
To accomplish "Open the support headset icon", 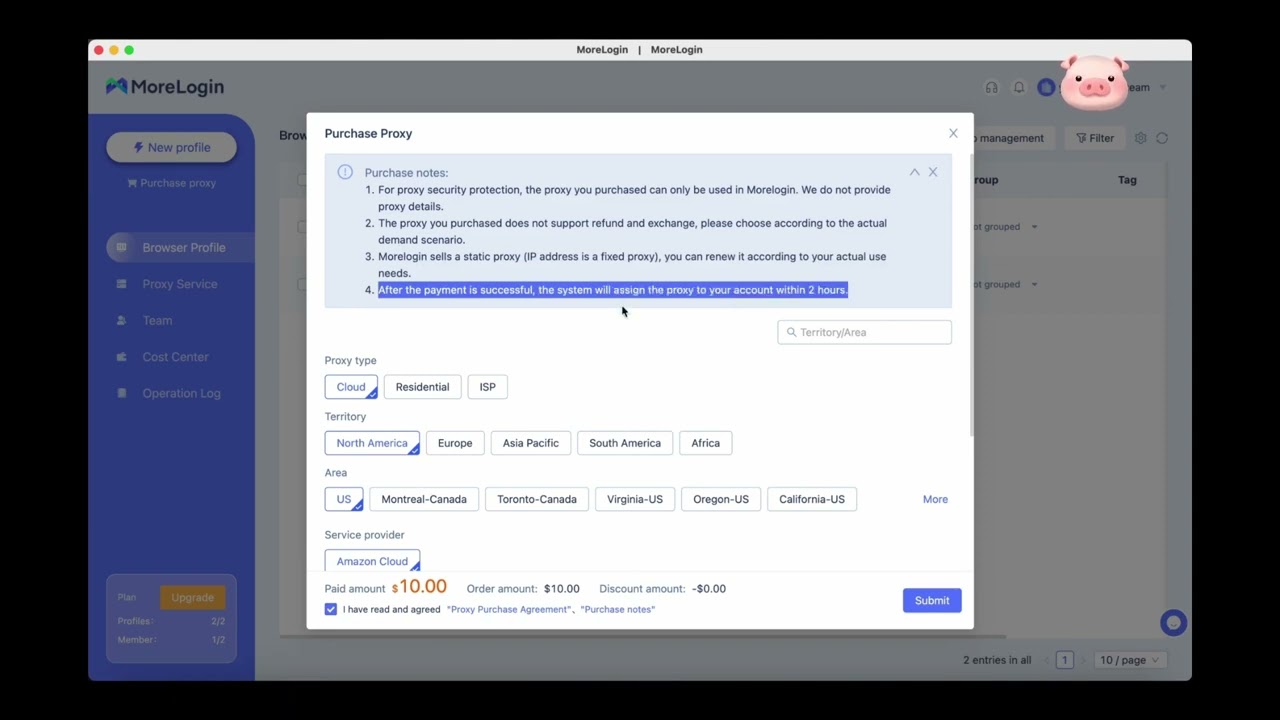I will [991, 87].
